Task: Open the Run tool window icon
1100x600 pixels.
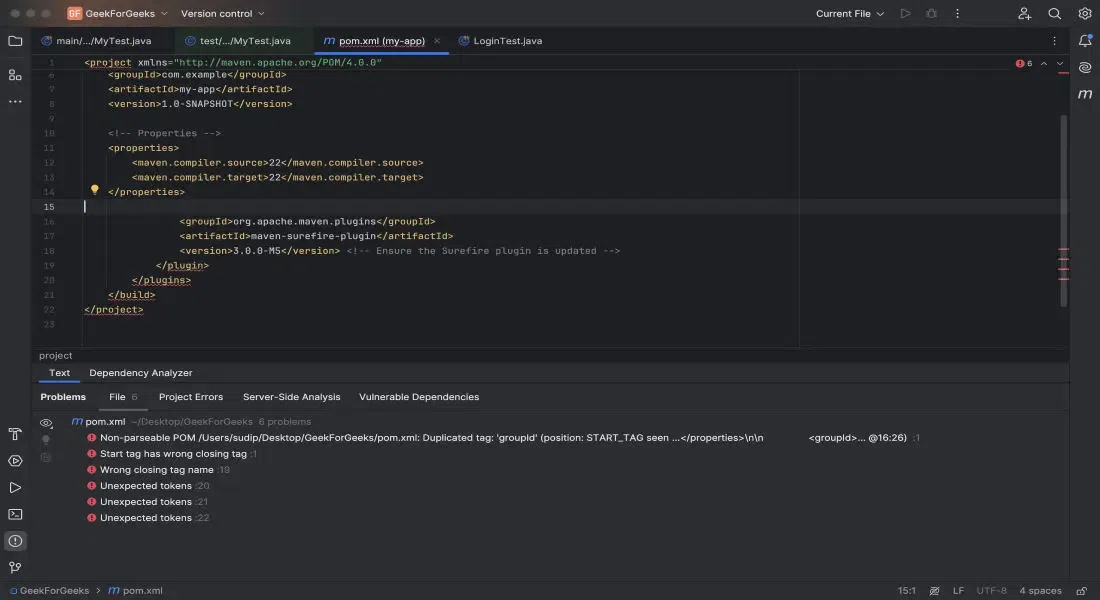Action: [x=15, y=488]
